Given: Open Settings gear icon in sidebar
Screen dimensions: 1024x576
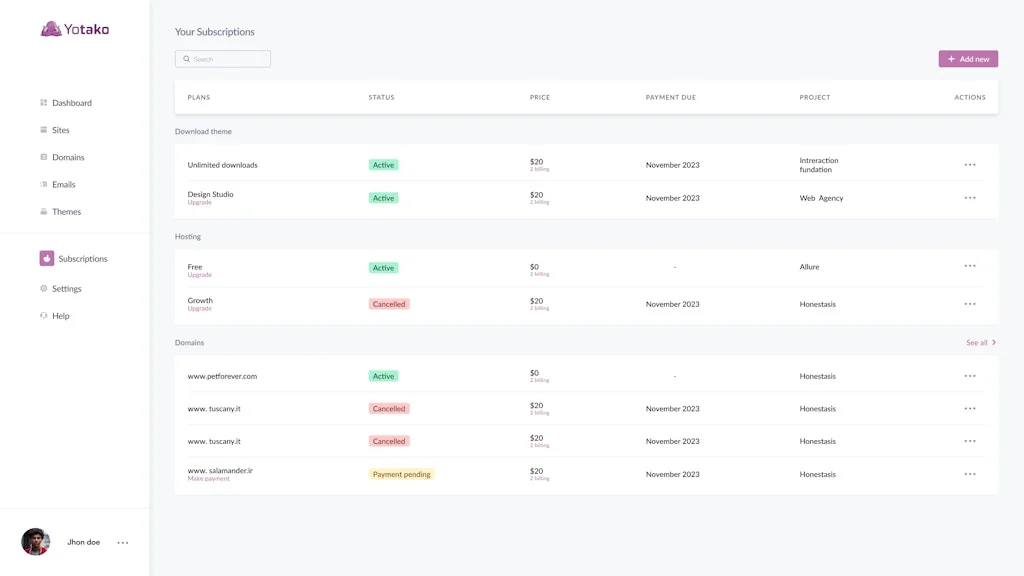Looking at the screenshot, I should [x=44, y=289].
